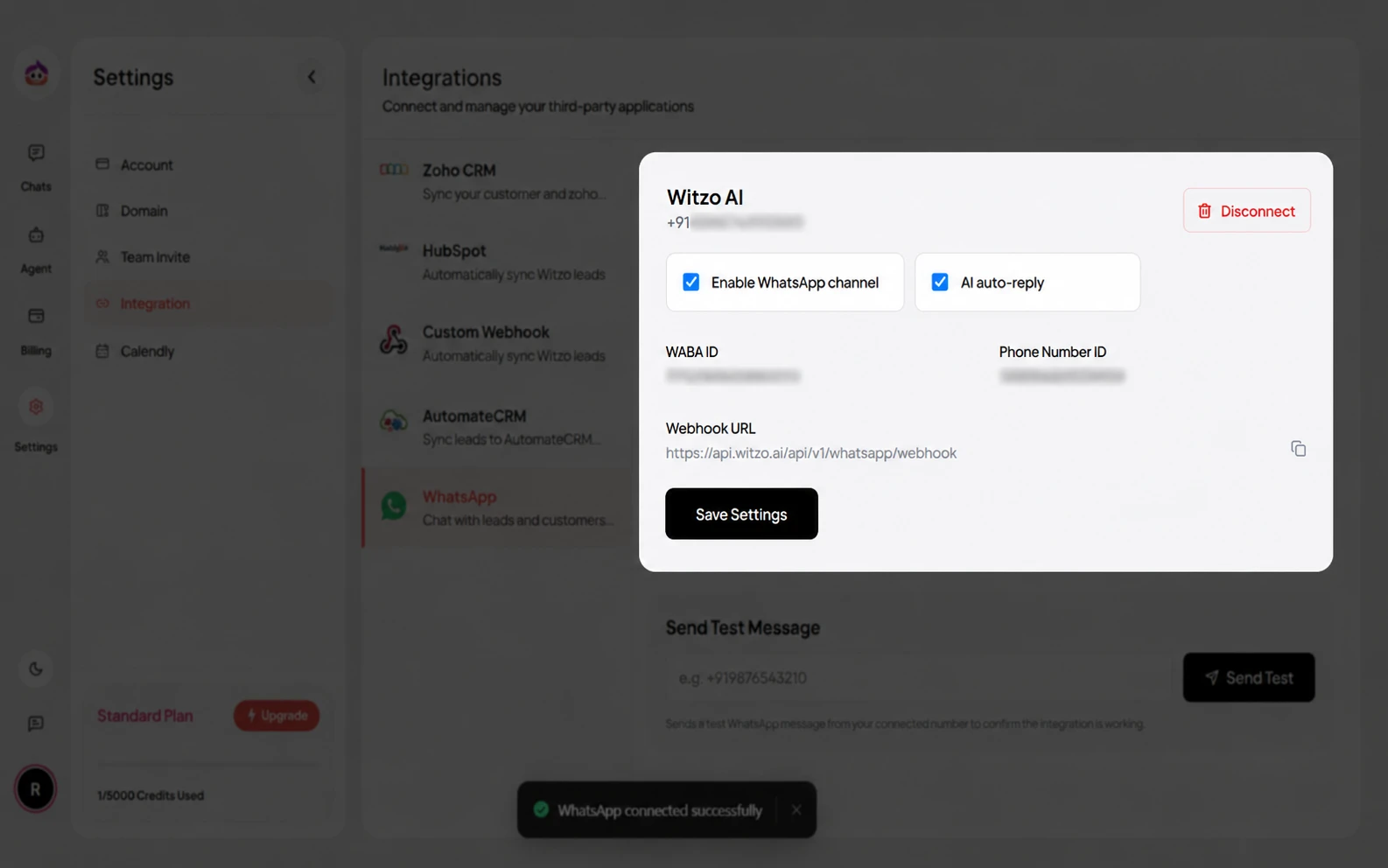Dismiss the WhatsApp connected toast
Viewport: 1388px width, 868px height.
796,810
